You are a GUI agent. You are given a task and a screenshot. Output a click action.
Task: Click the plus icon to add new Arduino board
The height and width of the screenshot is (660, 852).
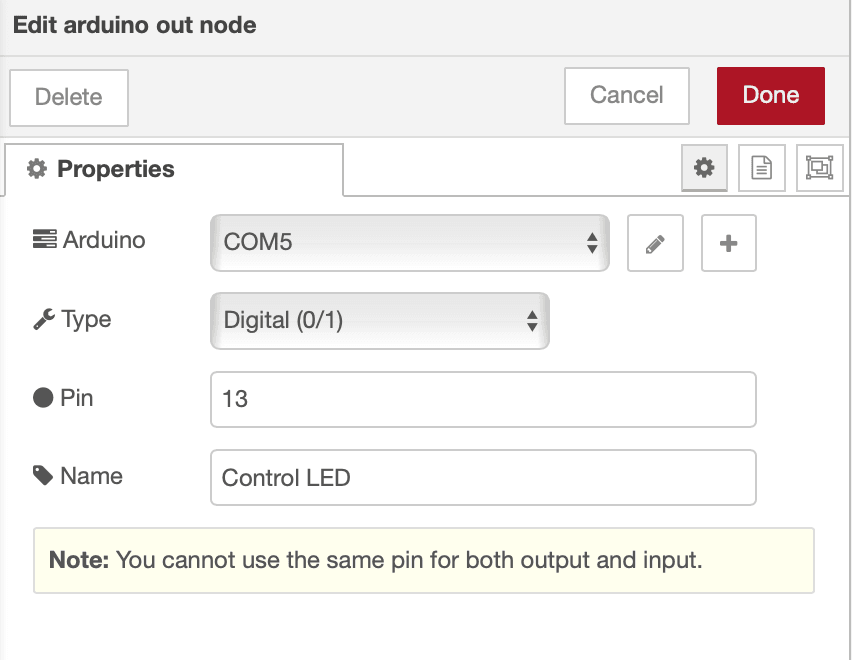[x=728, y=243]
